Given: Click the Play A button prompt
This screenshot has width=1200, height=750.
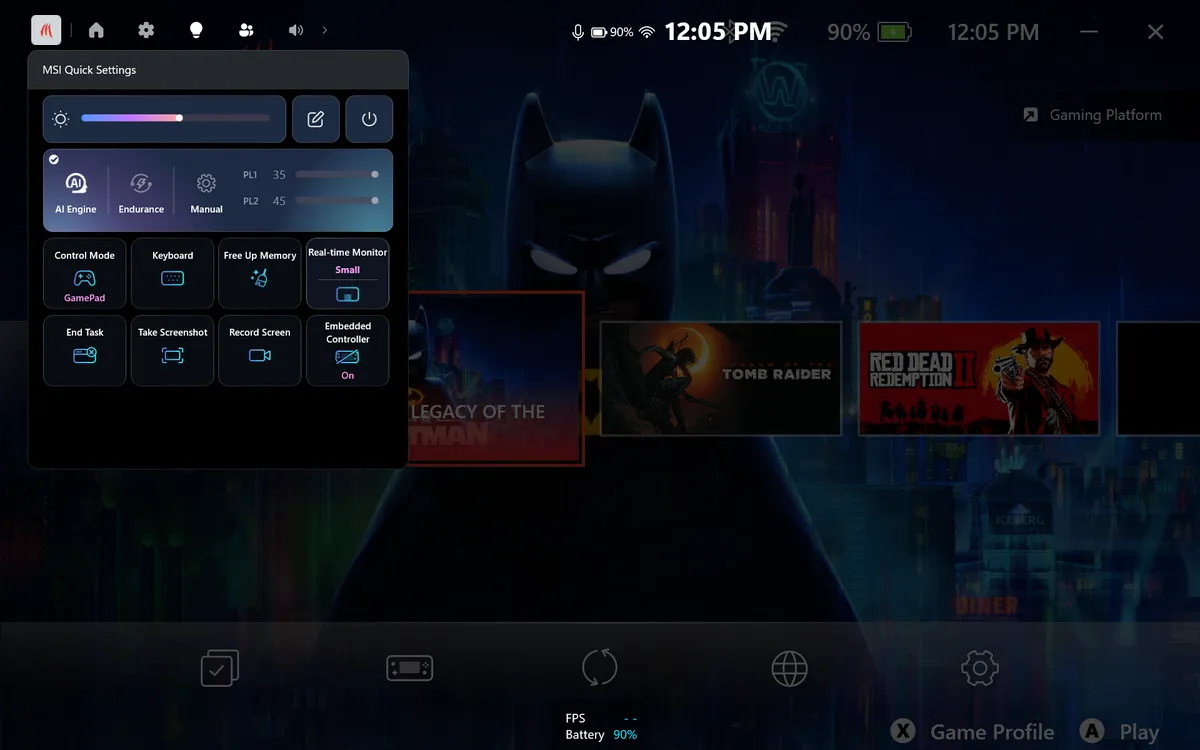Looking at the screenshot, I should point(1120,732).
